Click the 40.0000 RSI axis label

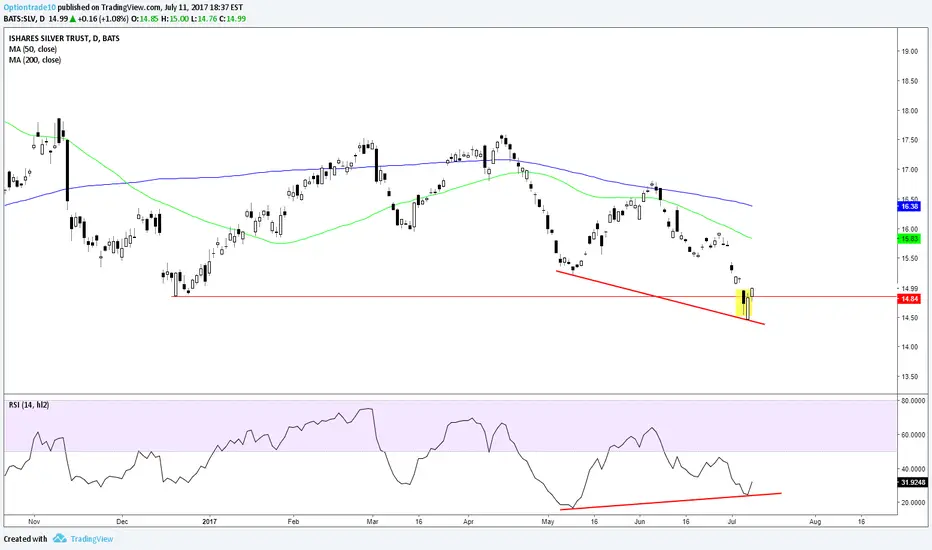pos(914,469)
